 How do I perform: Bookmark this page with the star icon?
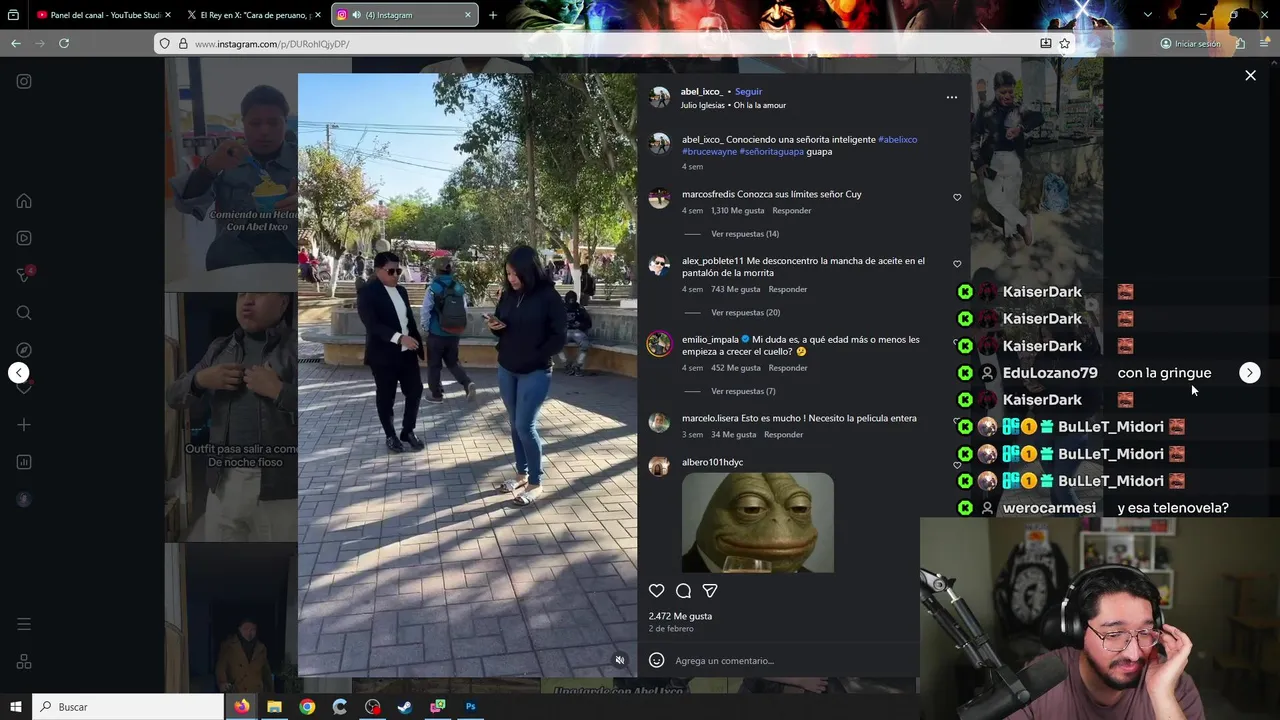pos(1065,43)
